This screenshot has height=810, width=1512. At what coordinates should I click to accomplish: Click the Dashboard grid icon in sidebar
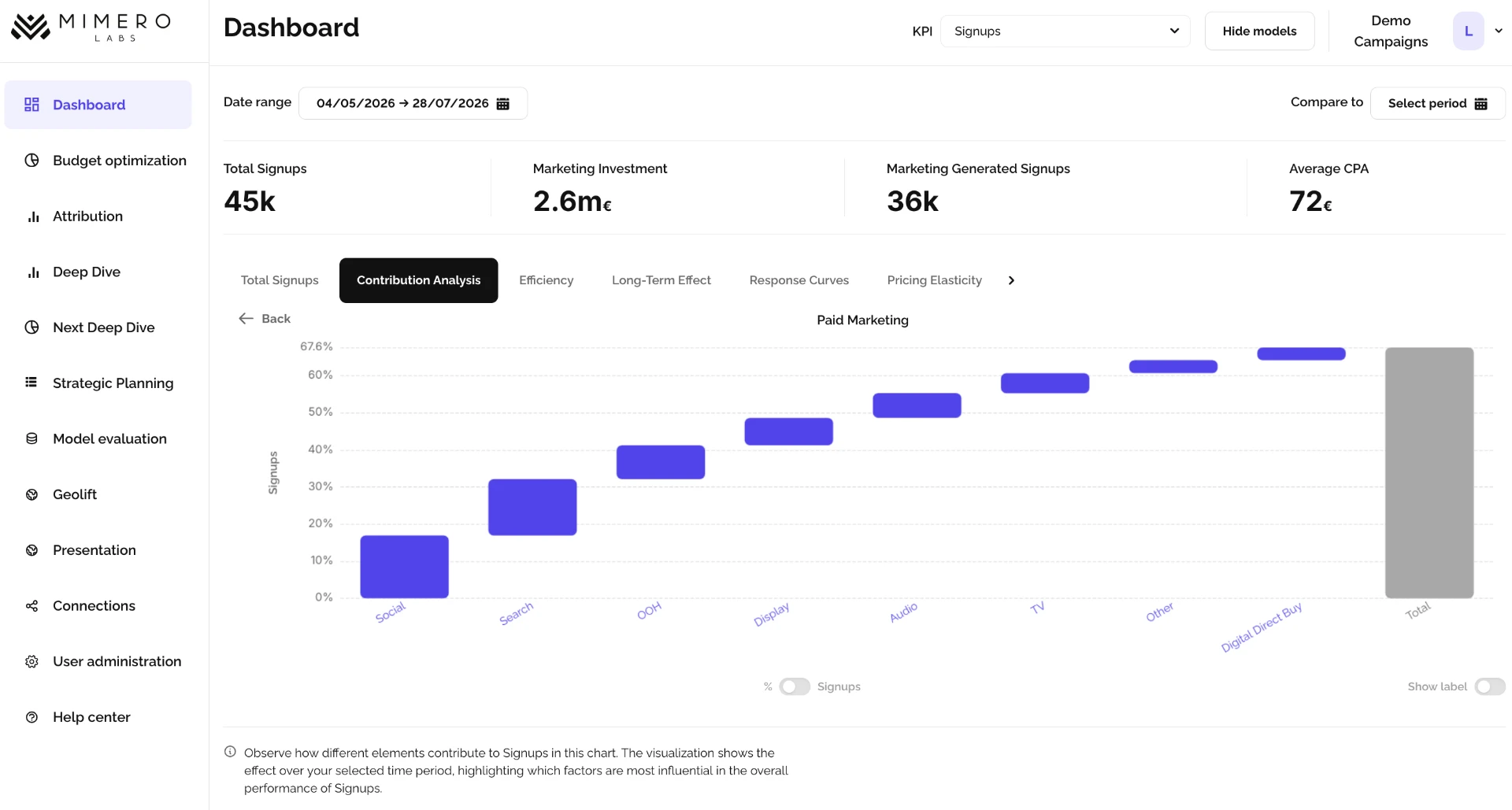tap(31, 105)
